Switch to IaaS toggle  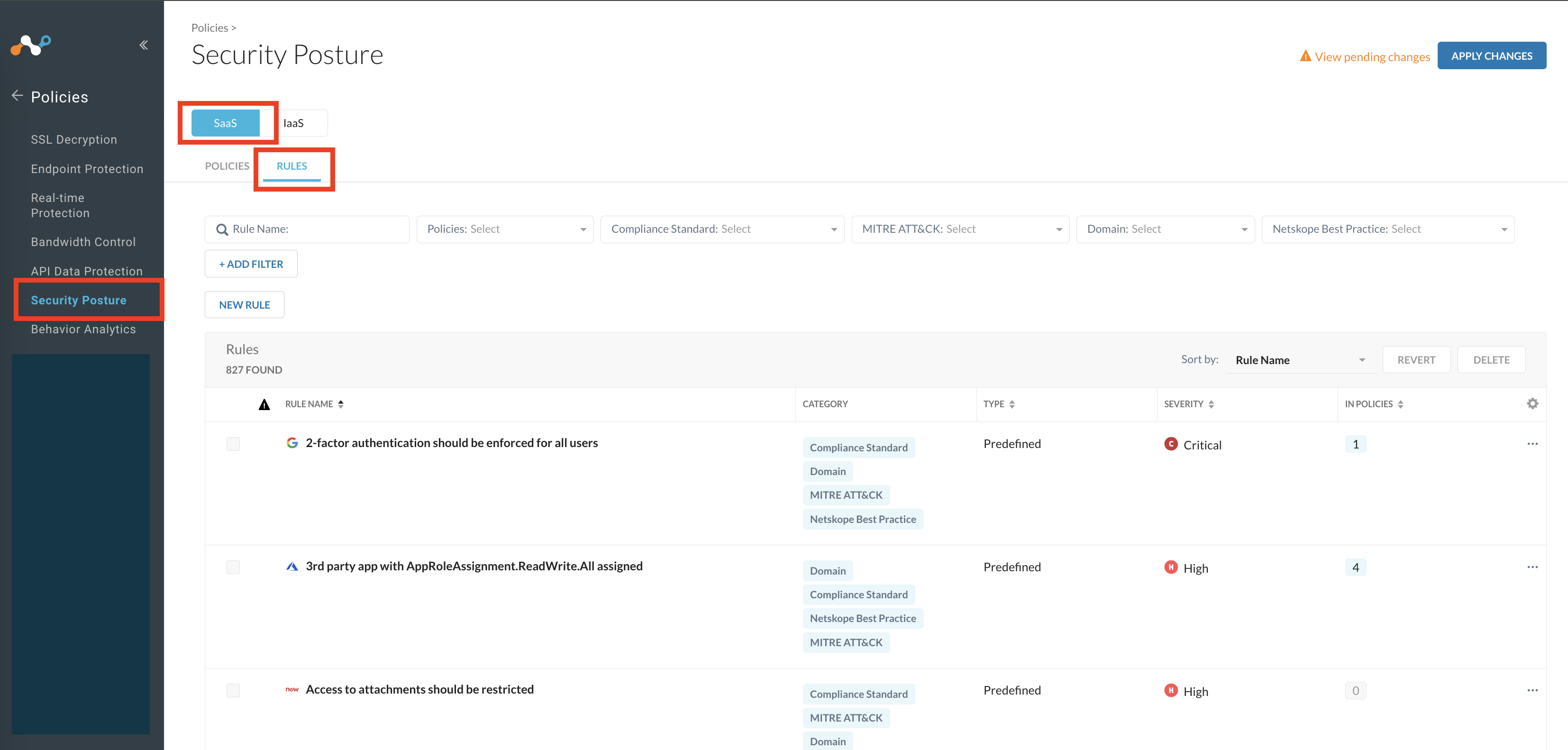pos(293,123)
